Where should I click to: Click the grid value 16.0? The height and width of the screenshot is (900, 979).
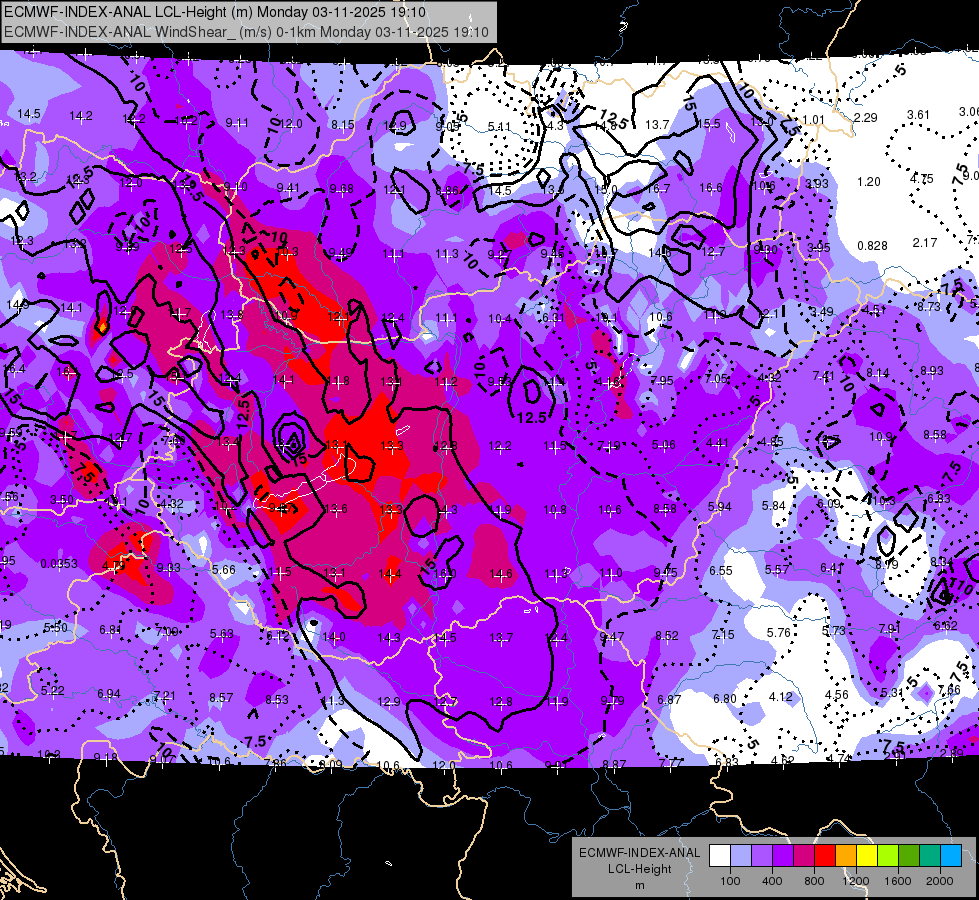tap(445, 573)
